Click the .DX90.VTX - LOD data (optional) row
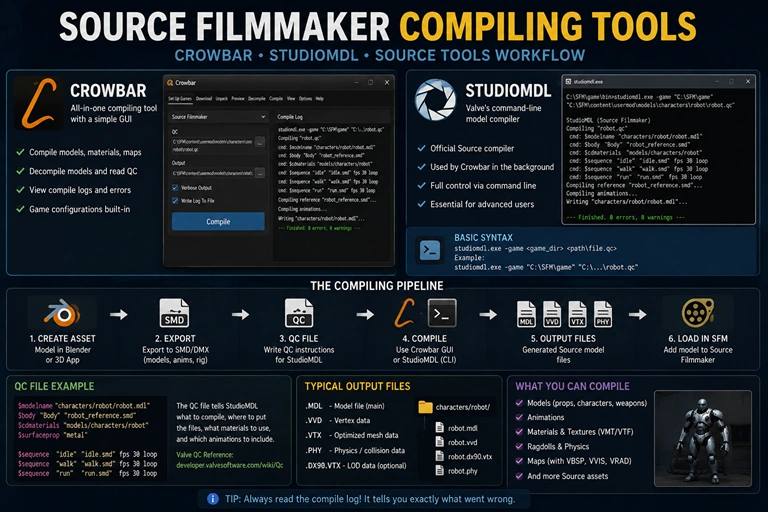Image resolution: width=768 pixels, height=512 pixels. tap(356, 465)
